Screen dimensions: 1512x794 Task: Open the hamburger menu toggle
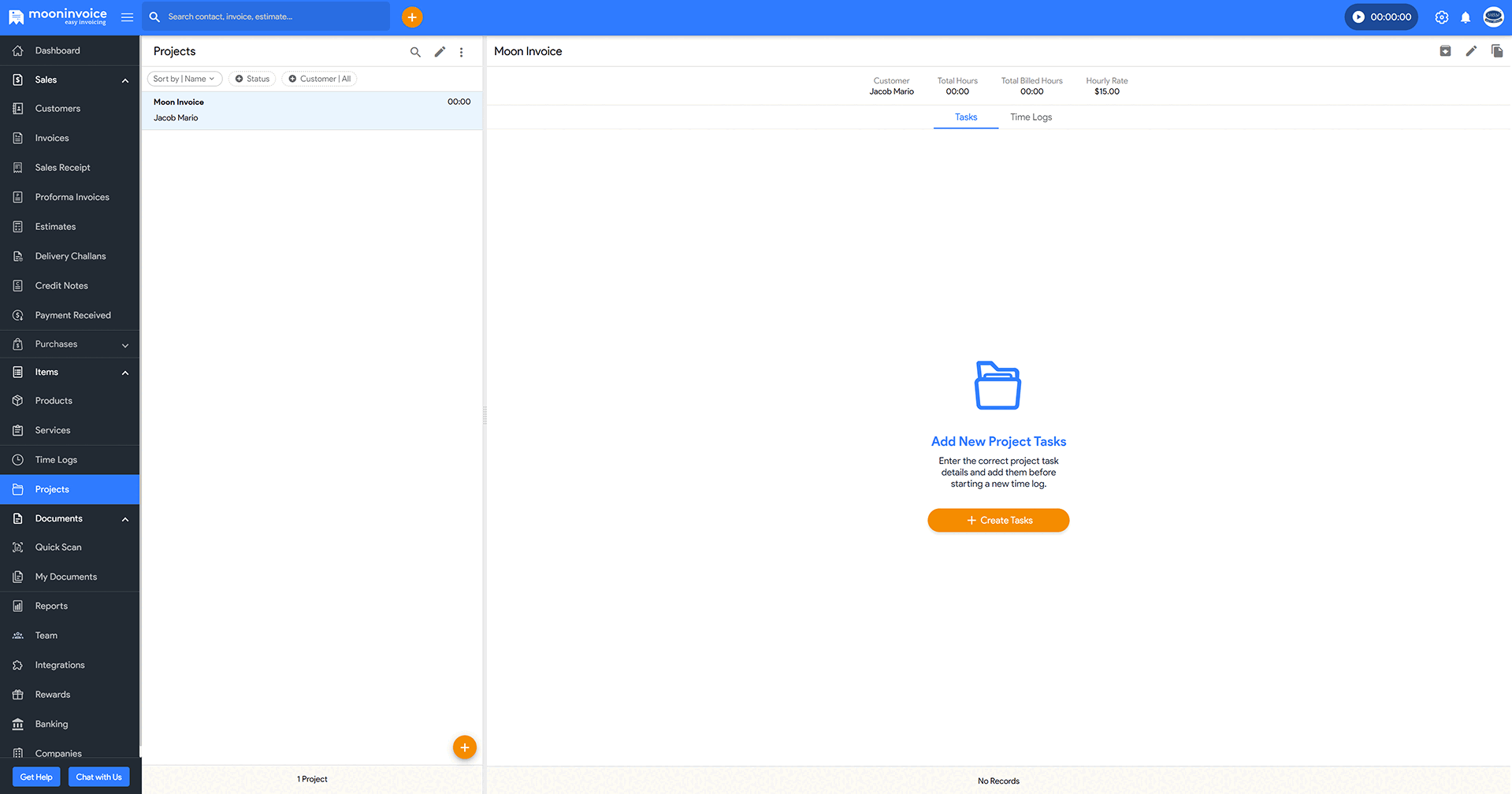[127, 17]
